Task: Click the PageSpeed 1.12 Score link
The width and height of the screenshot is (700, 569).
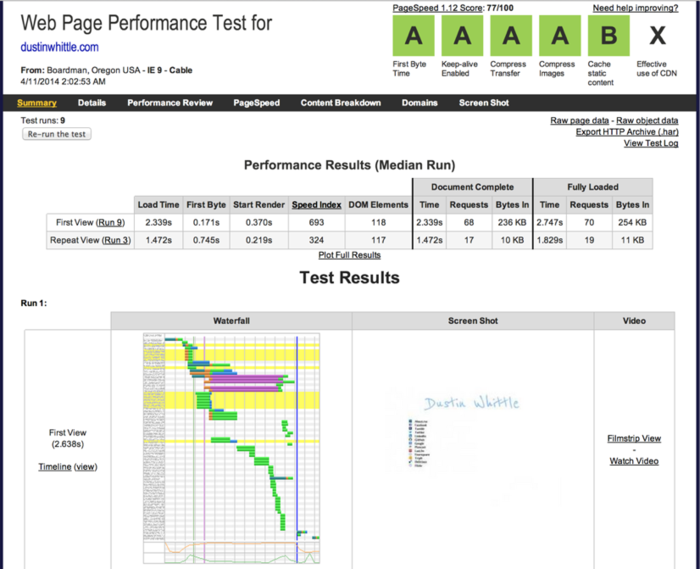Action: 438,8
